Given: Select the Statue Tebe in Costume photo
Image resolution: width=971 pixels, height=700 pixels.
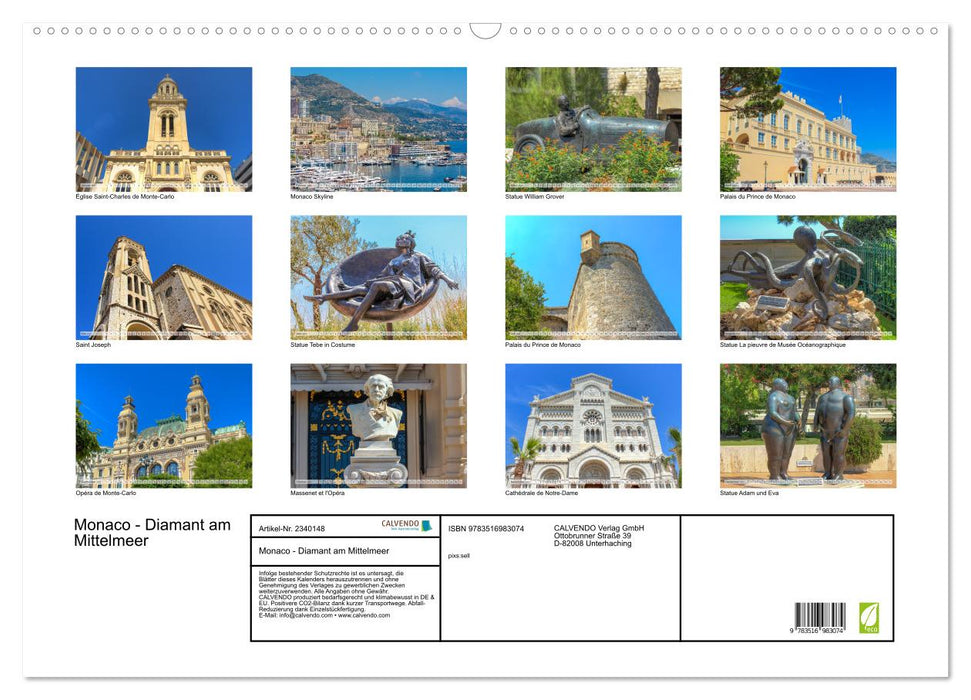Looking at the screenshot, I should tap(378, 277).
